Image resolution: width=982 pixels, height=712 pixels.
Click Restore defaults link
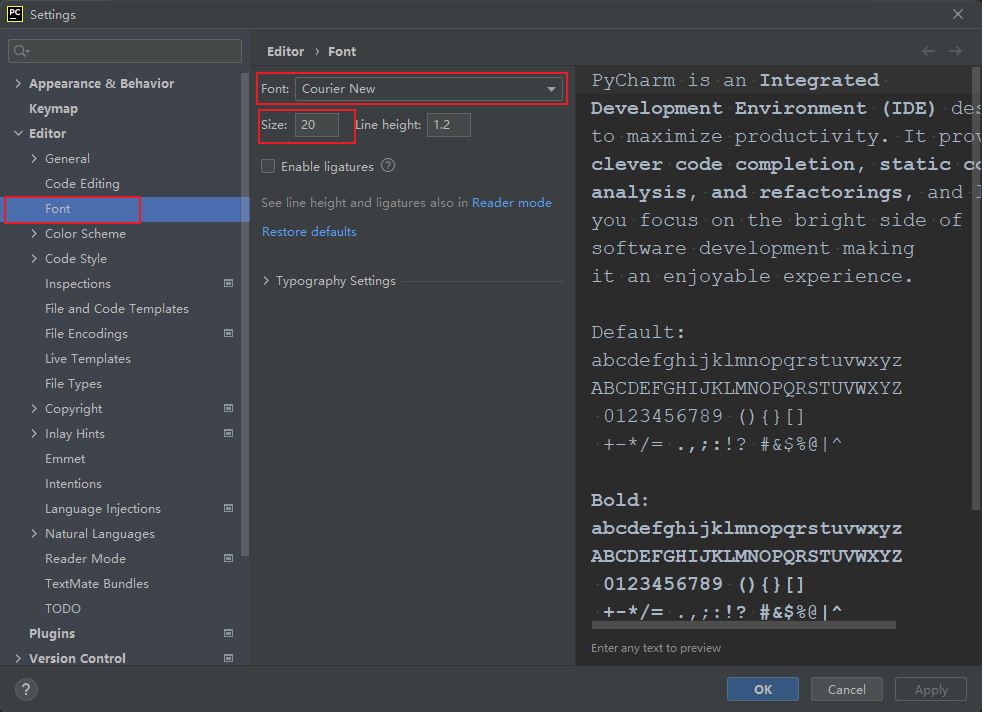click(x=309, y=232)
